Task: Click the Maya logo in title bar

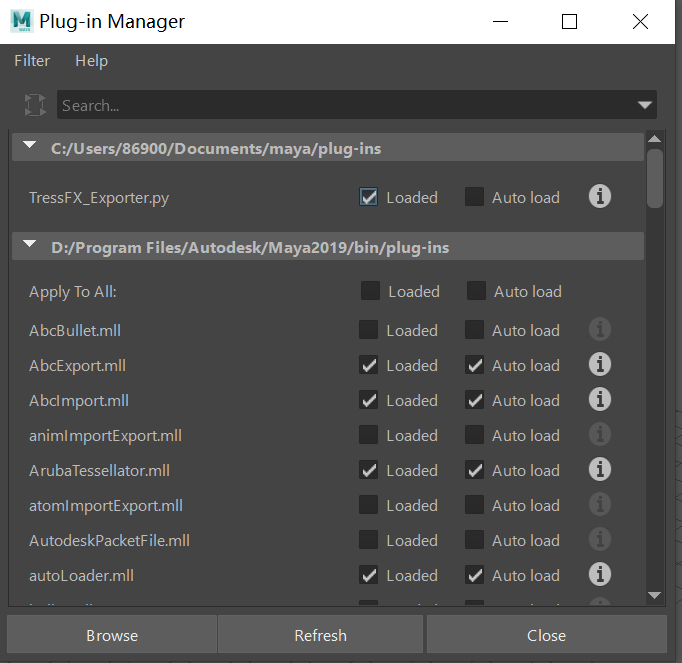Action: [21, 21]
